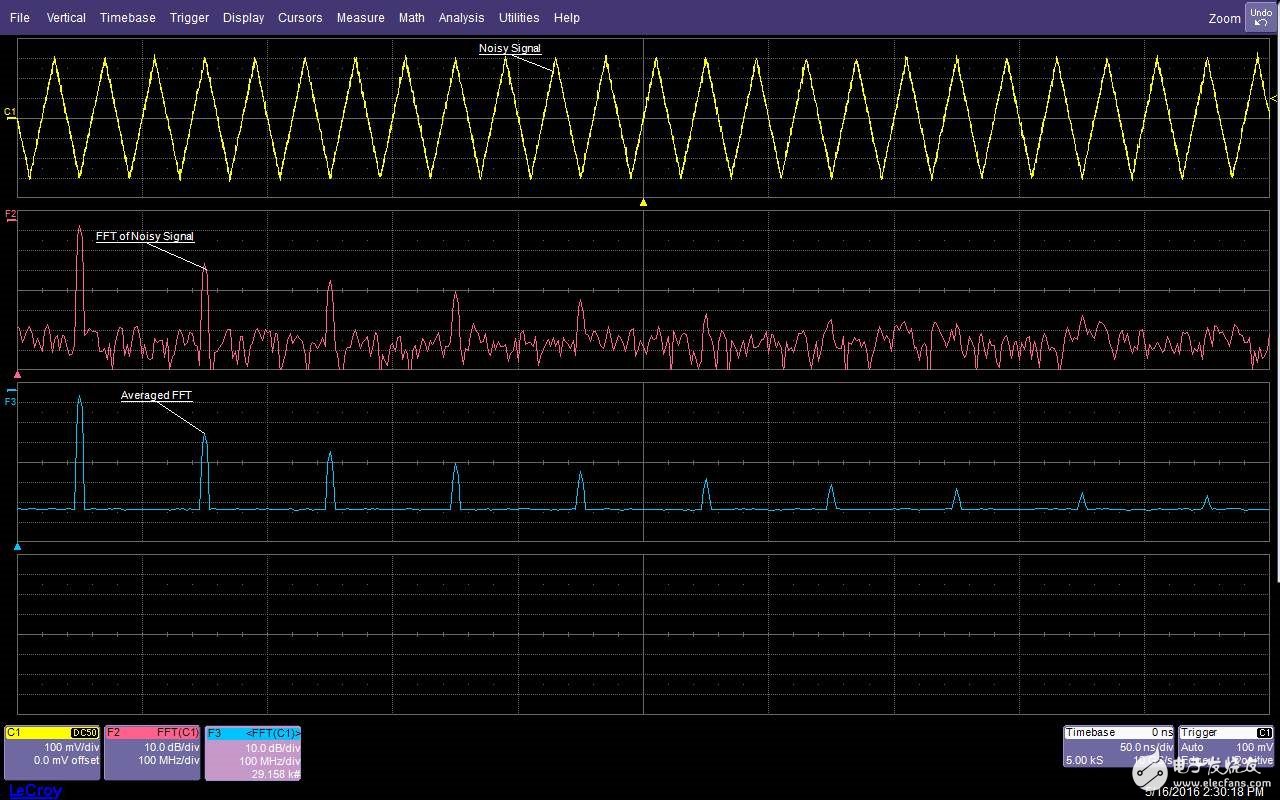Open the C1 channel descriptor box
Image resolution: width=1280 pixels, height=800 pixels.
click(52, 747)
